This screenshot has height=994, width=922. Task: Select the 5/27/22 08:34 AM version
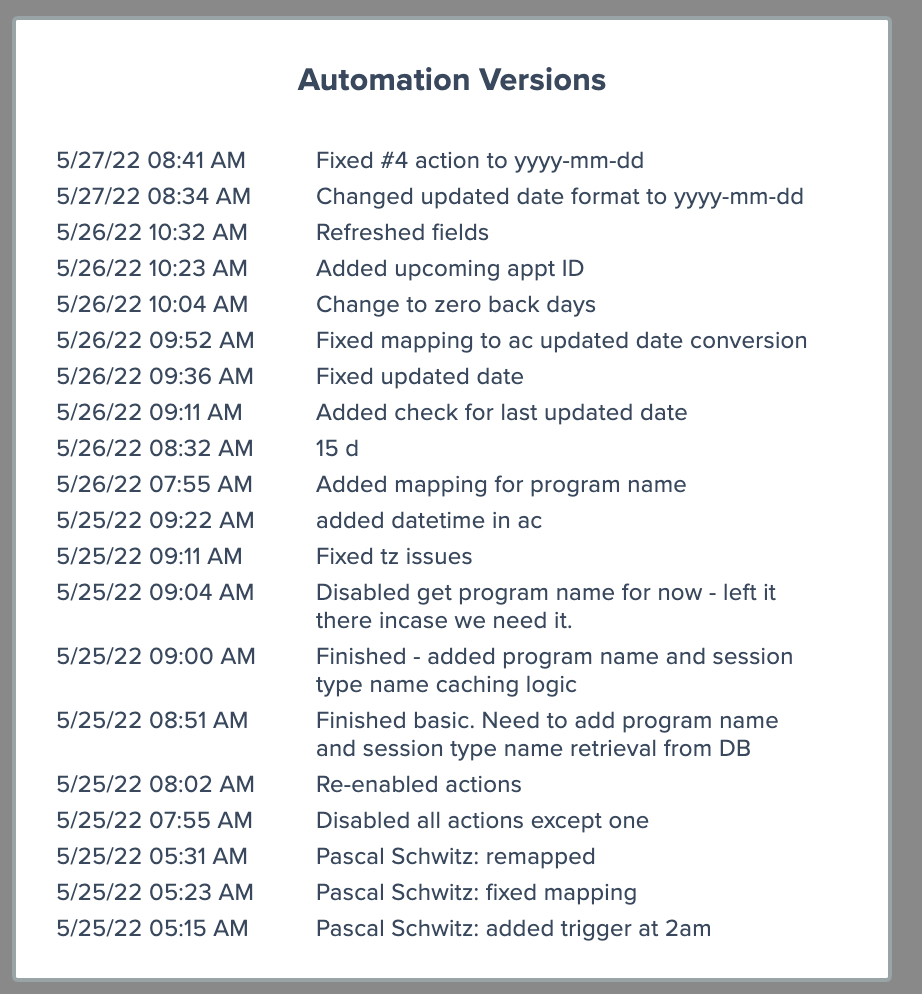[559, 196]
